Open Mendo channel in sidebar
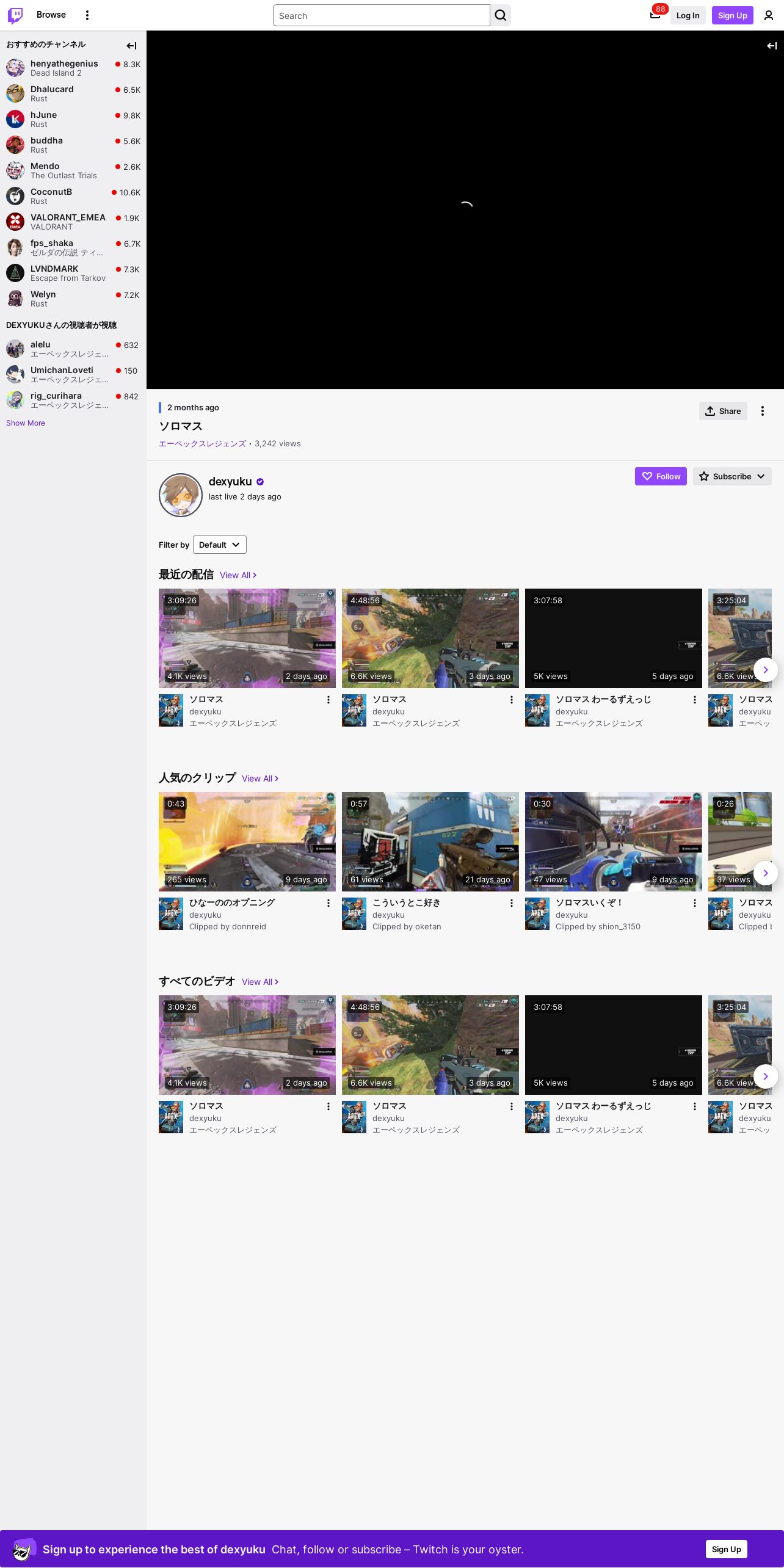This screenshot has width=784, height=1568. pyautogui.click(x=73, y=170)
